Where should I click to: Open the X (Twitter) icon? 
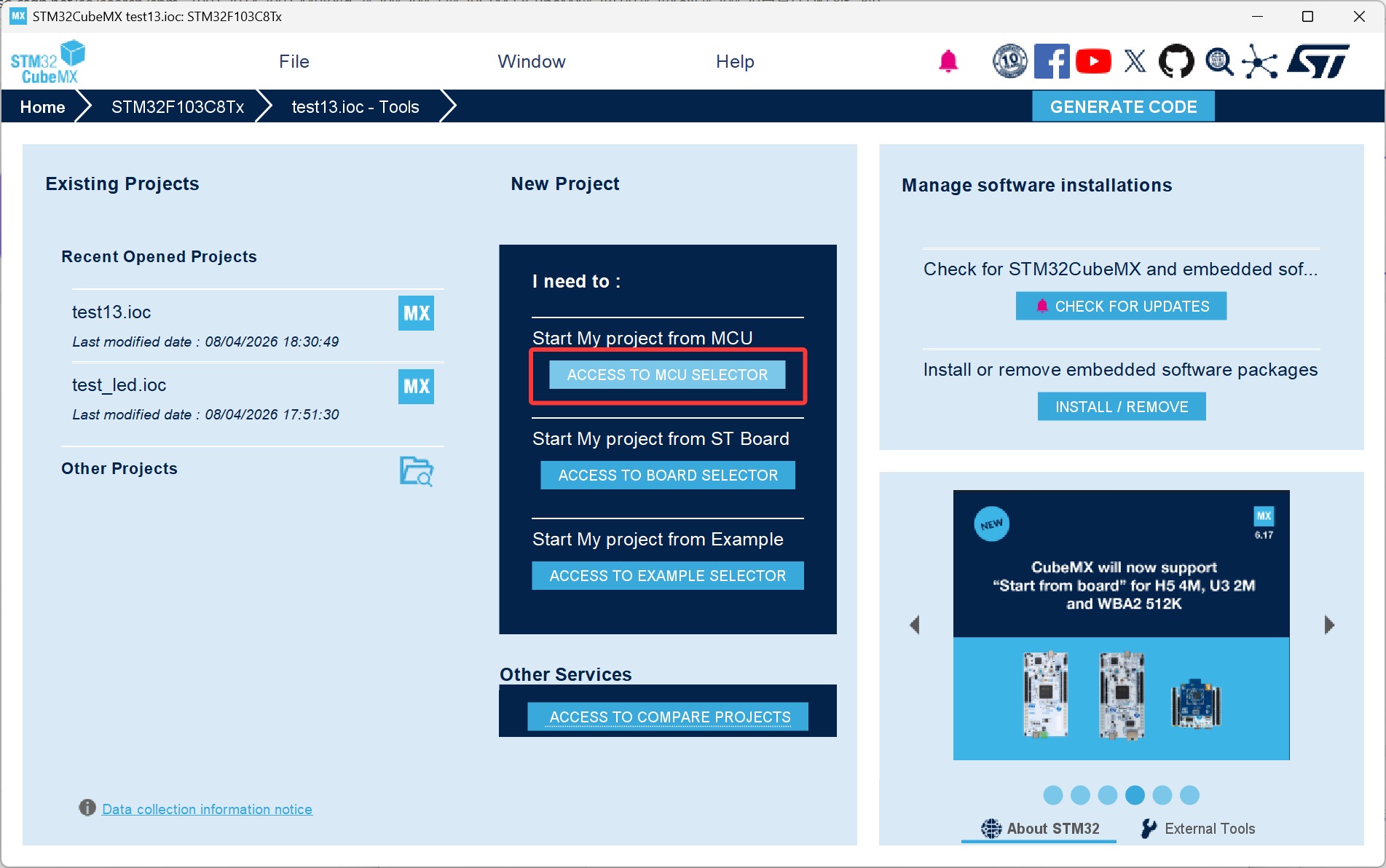coord(1135,61)
